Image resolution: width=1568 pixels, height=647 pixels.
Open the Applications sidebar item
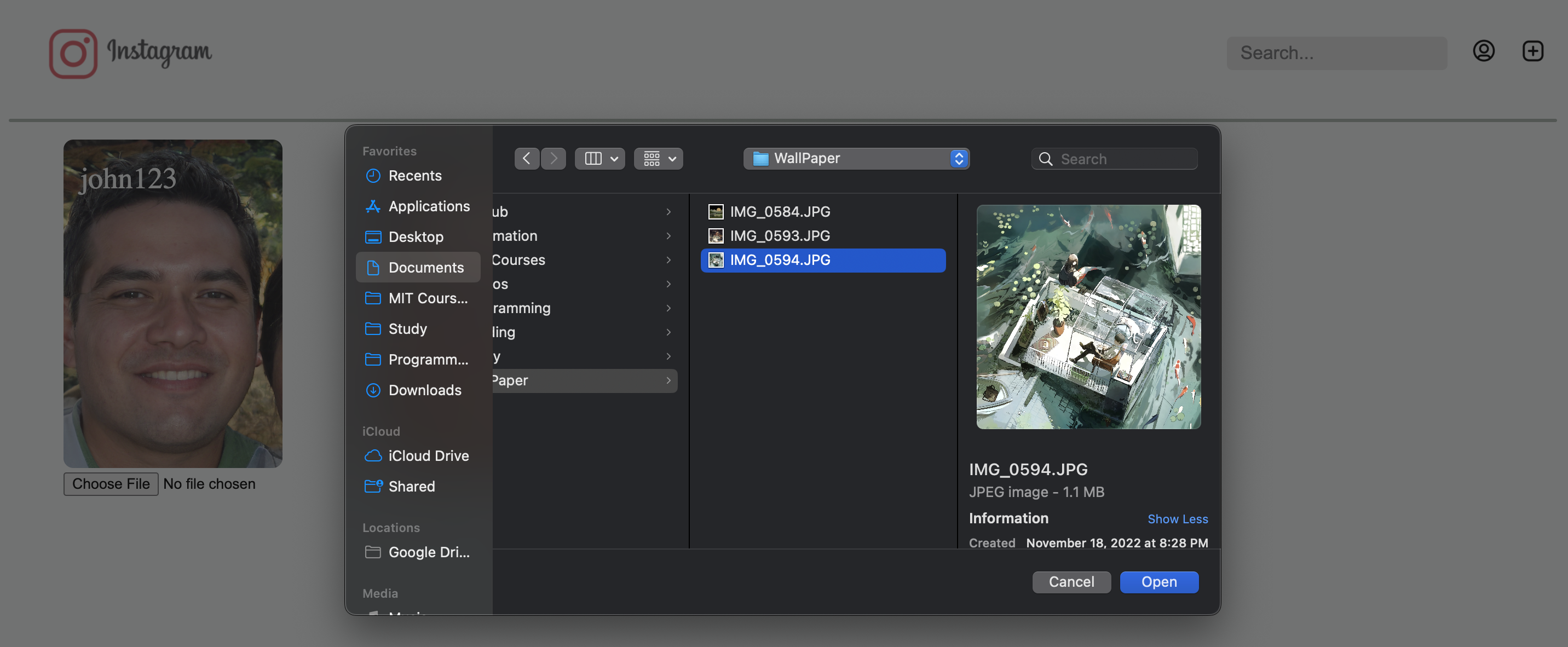429,206
